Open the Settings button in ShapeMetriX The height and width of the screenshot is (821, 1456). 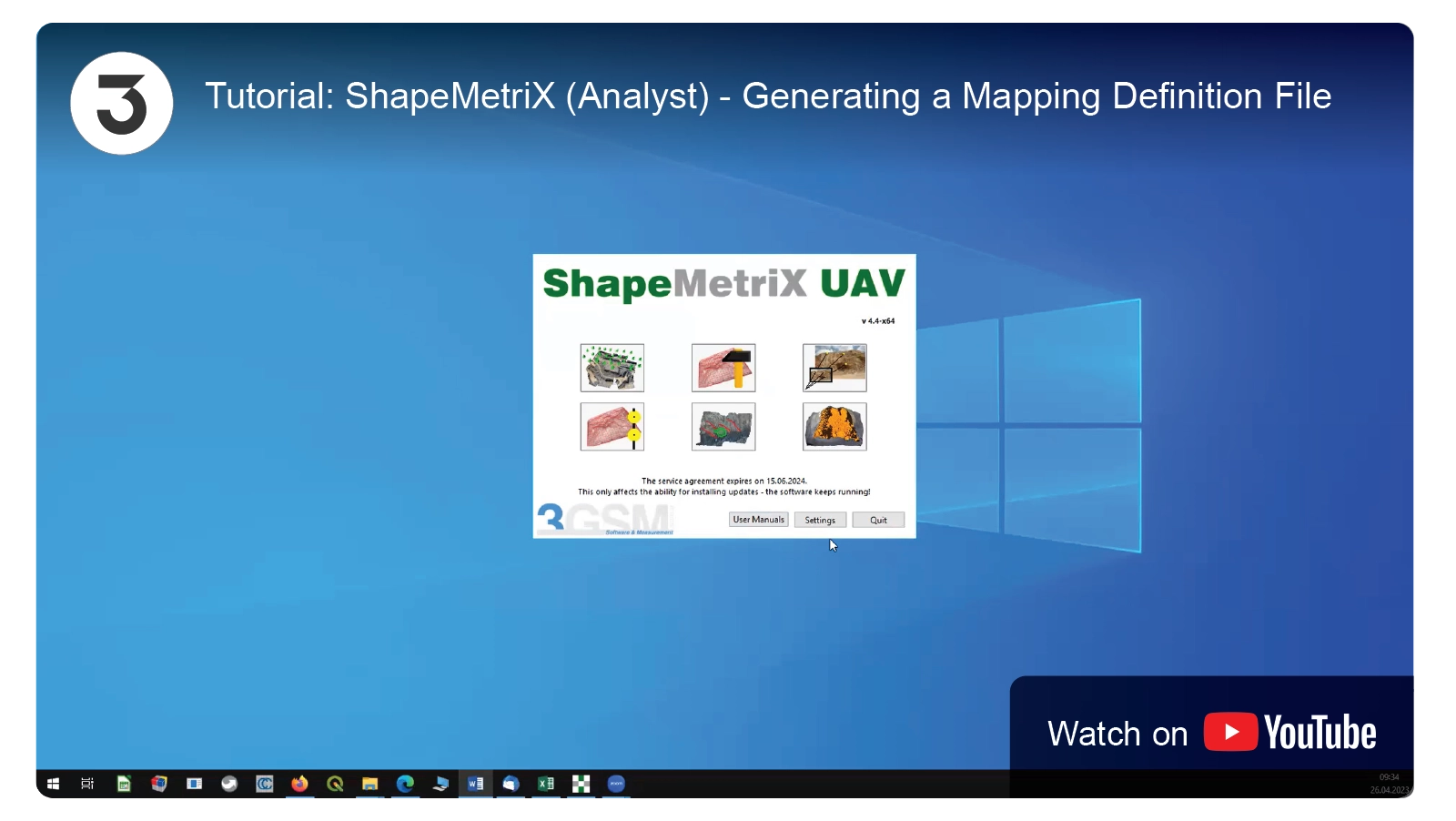coord(820,520)
